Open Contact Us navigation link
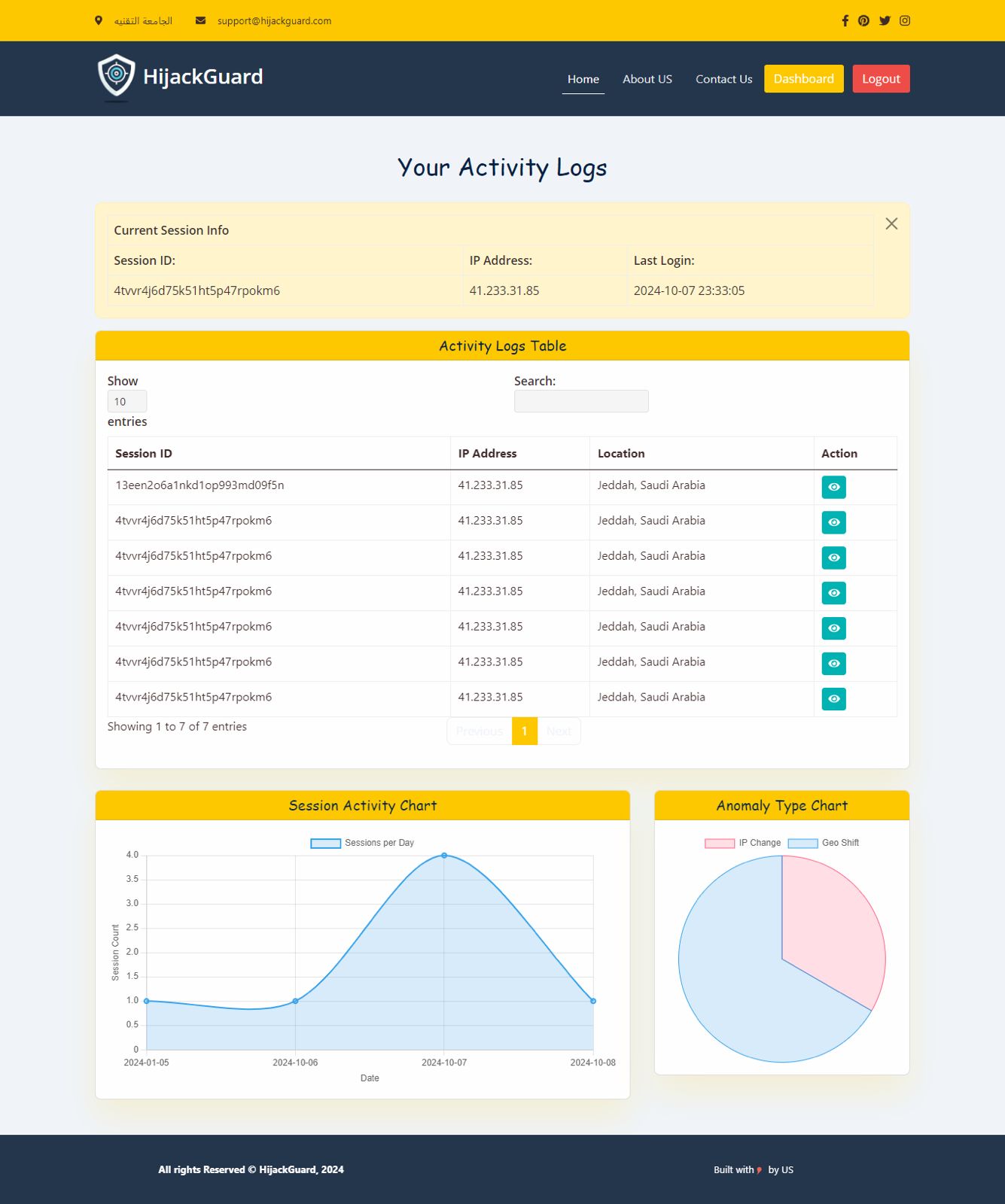Viewport: 1005px width, 1204px height. pyautogui.click(x=723, y=79)
